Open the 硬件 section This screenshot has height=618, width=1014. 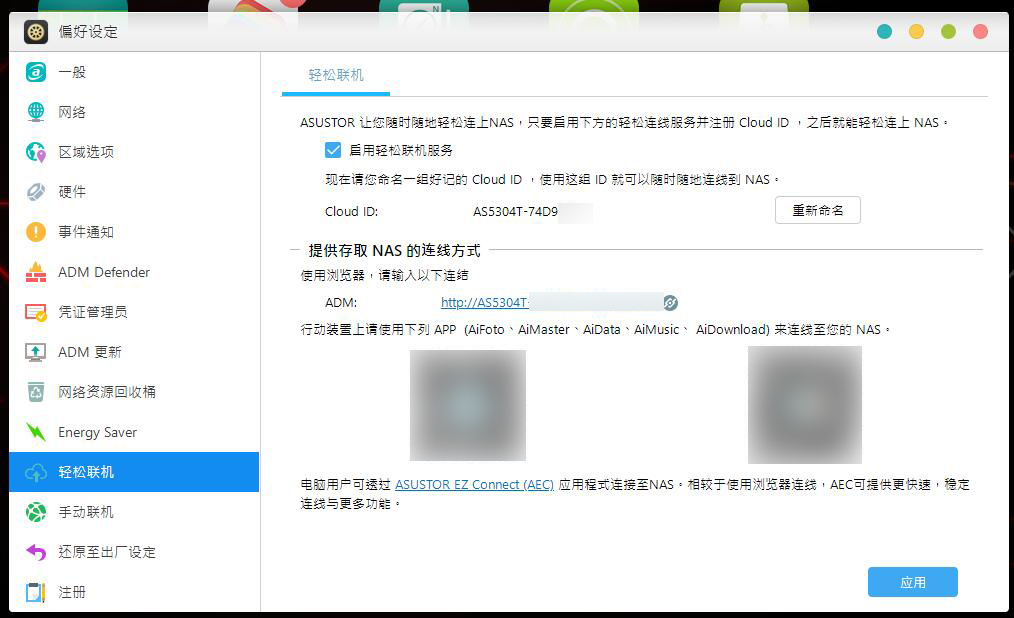point(135,192)
